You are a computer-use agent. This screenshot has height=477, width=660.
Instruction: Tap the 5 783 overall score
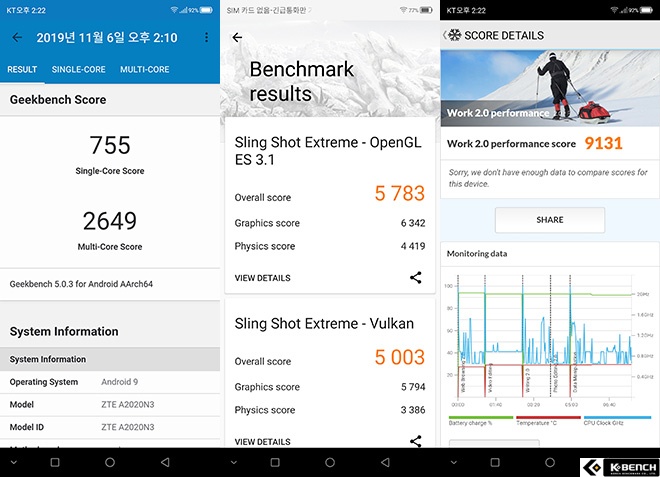click(x=399, y=193)
